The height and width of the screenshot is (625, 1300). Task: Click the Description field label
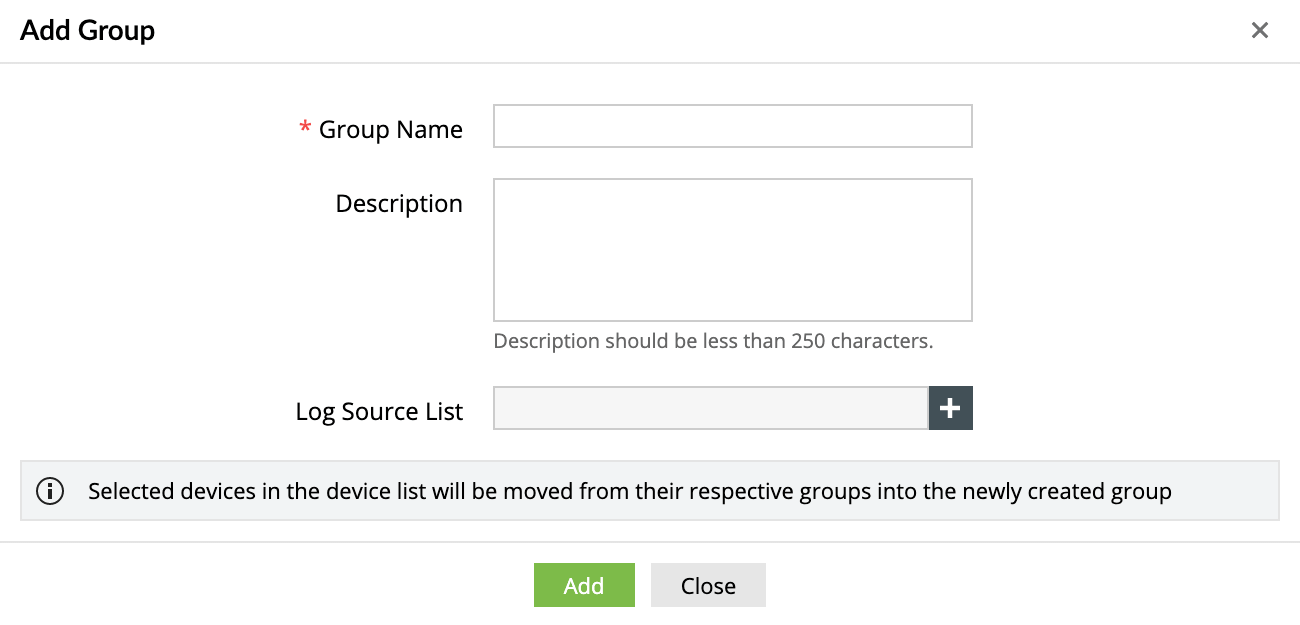point(398,203)
